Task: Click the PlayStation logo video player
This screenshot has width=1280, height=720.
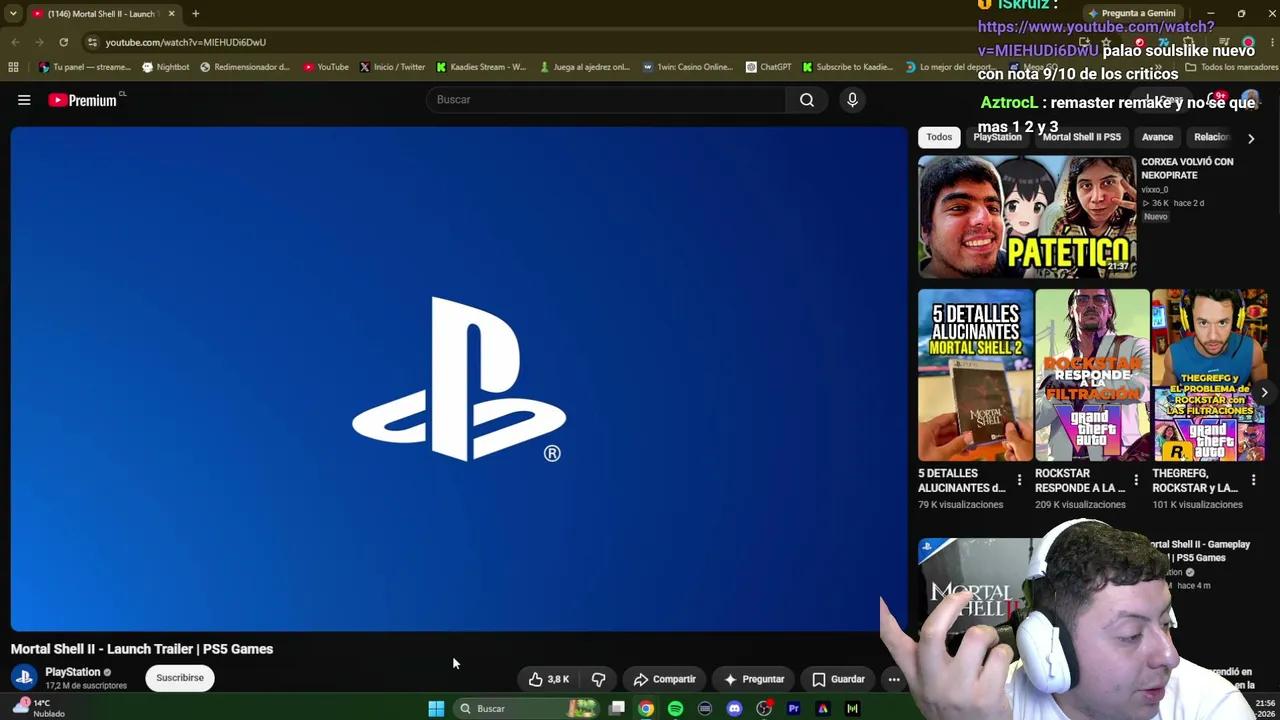Action: pos(459,379)
